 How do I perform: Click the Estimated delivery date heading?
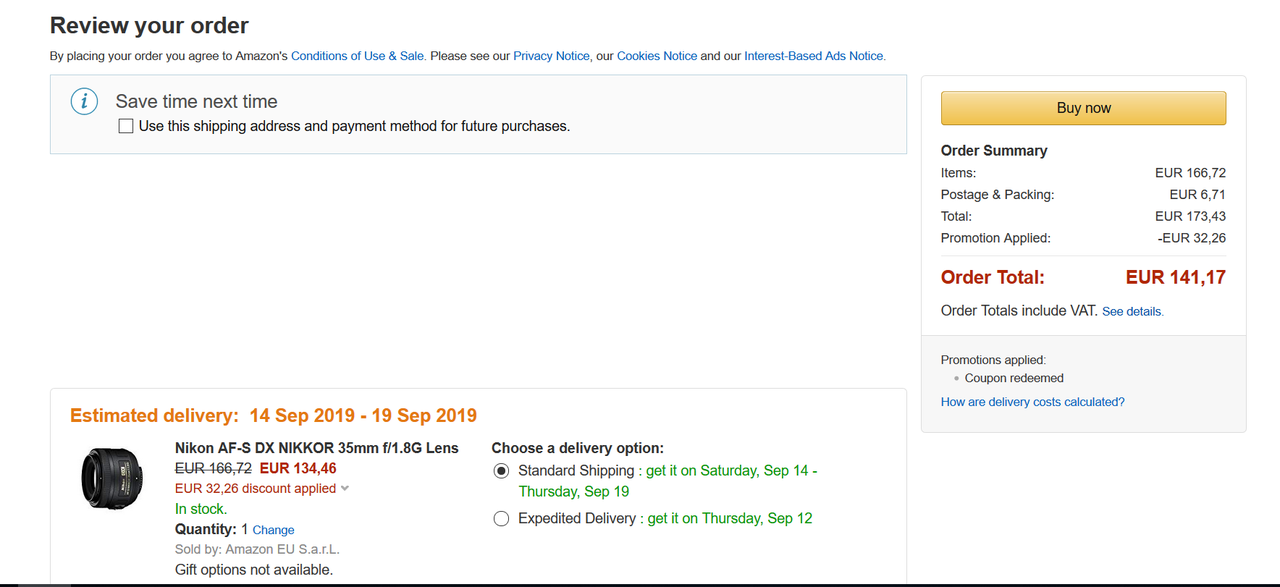point(273,415)
